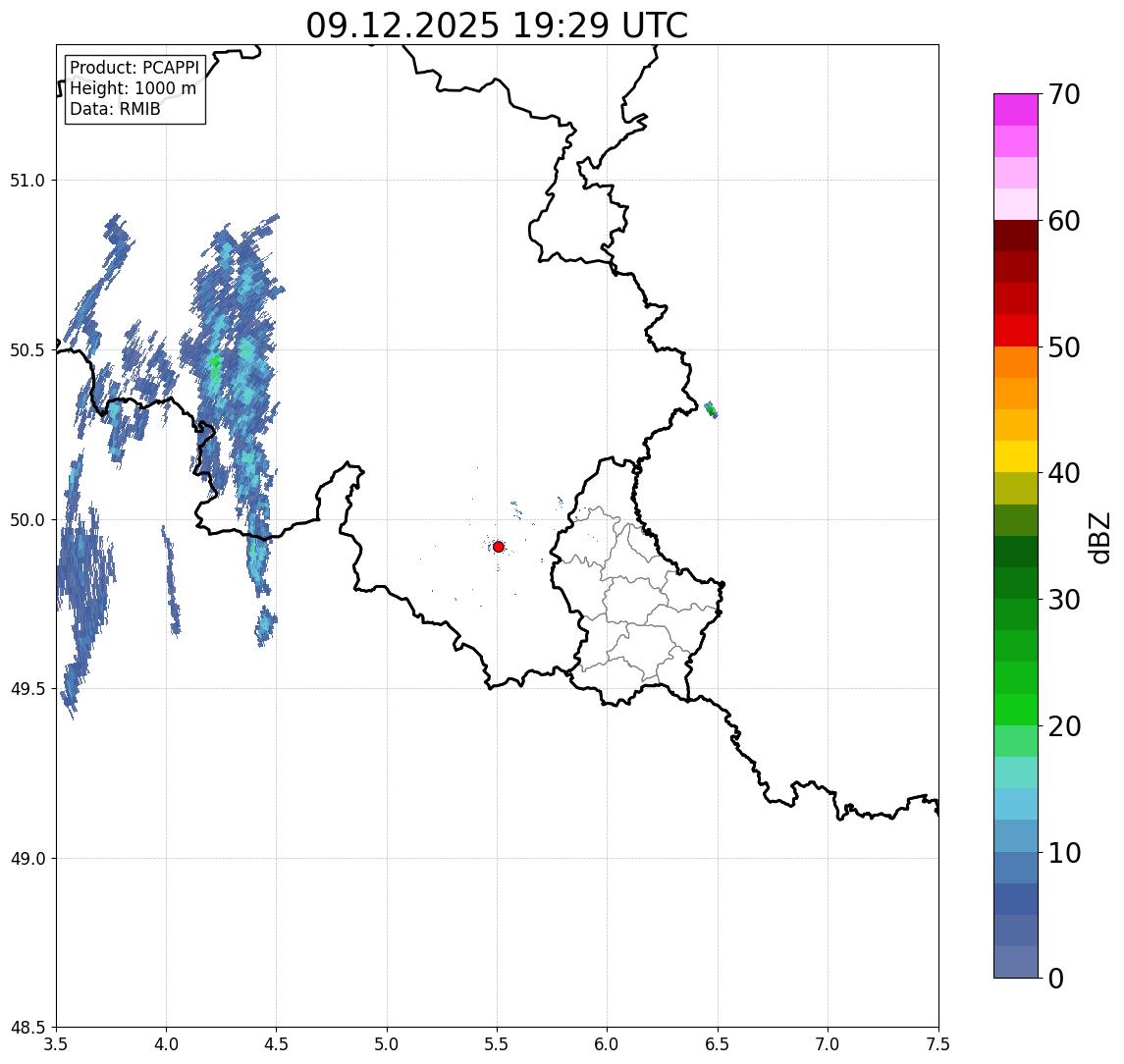Click the longitude axis label 7.0

(828, 1044)
